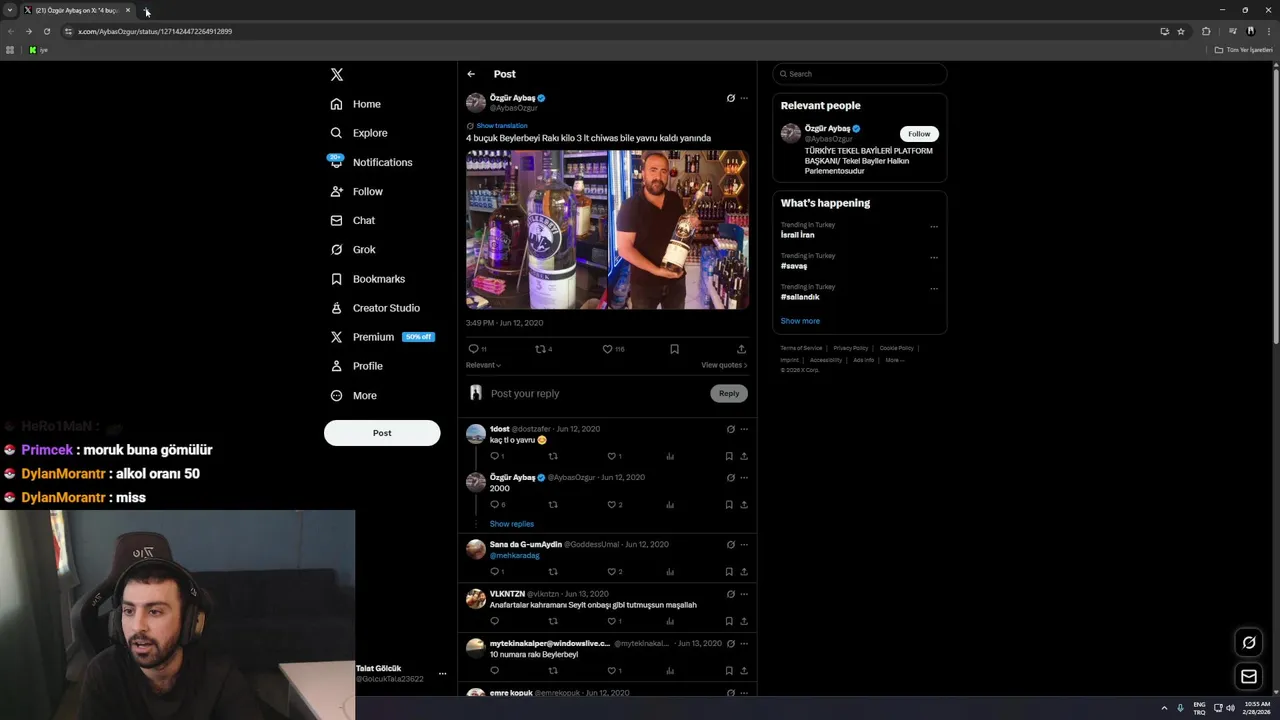This screenshot has width=1280, height=720.
Task: Open Chat in sidebar
Action: click(352, 220)
